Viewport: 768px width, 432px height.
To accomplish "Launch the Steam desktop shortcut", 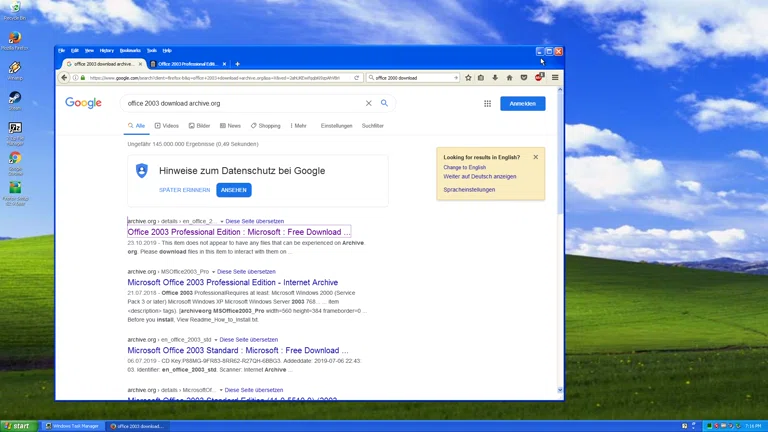I will (15, 101).
